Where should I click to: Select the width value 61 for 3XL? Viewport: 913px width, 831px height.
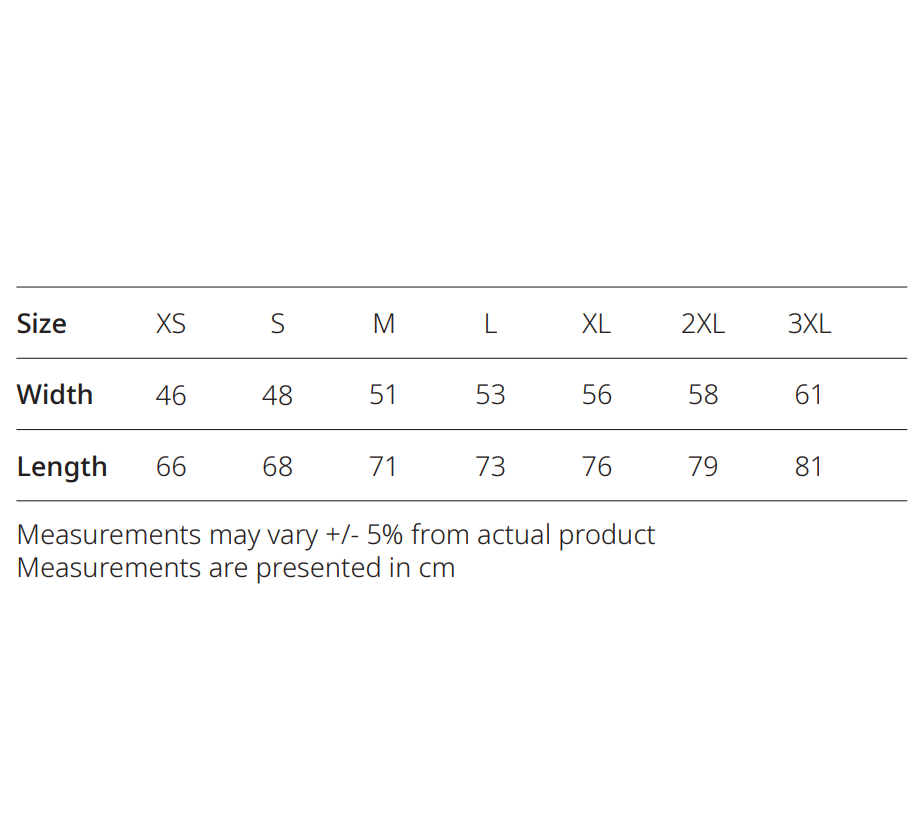click(x=809, y=396)
